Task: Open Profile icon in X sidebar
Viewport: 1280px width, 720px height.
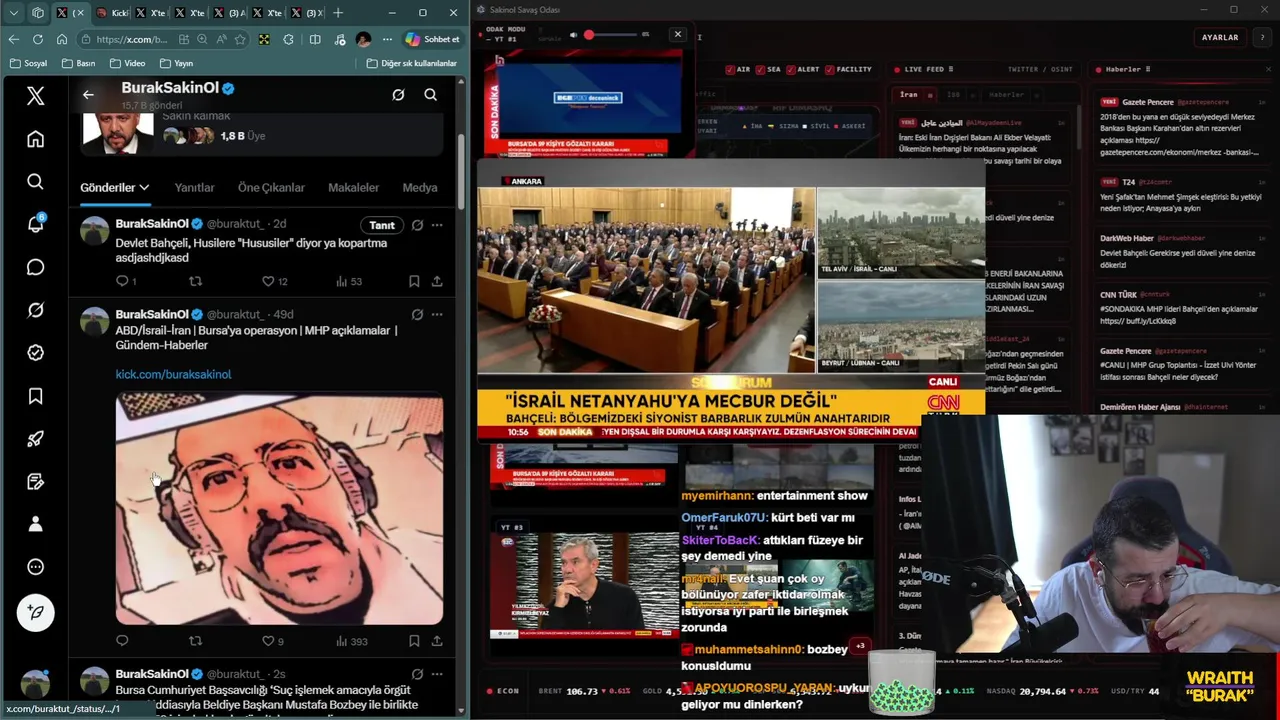Action: [x=35, y=524]
